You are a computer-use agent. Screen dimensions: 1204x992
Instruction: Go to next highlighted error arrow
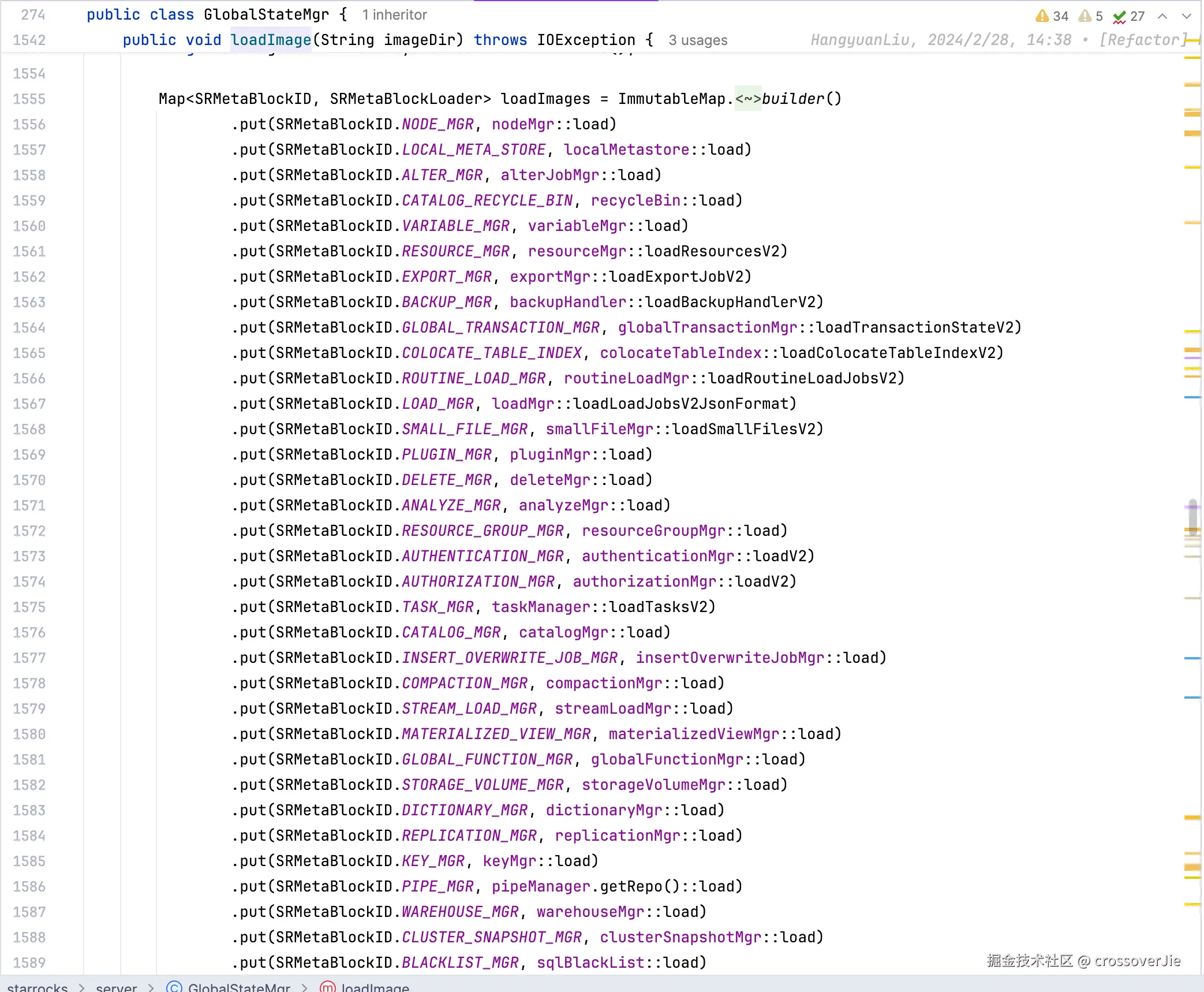click(1187, 16)
